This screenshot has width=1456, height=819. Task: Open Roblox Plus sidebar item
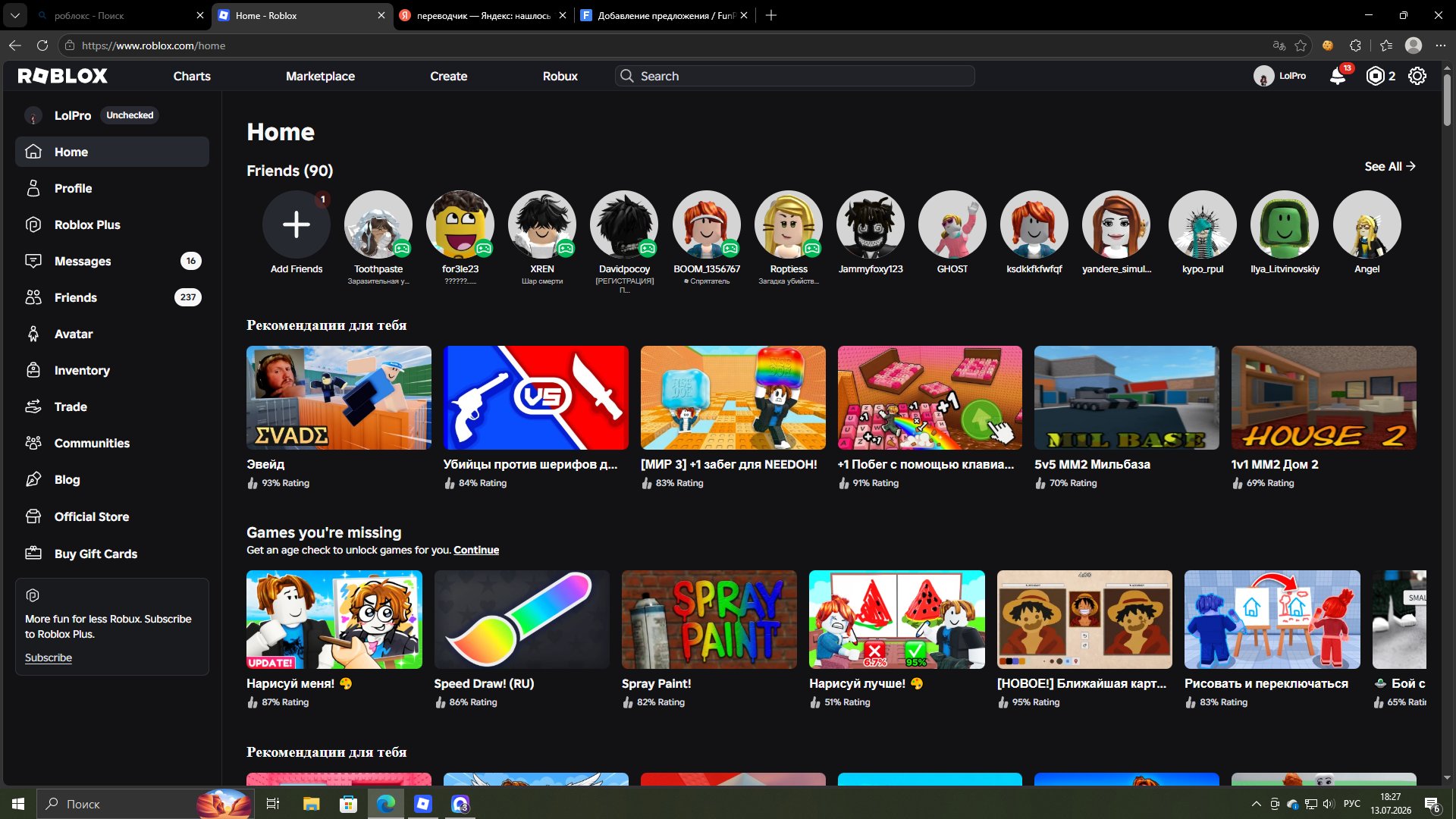[112, 224]
